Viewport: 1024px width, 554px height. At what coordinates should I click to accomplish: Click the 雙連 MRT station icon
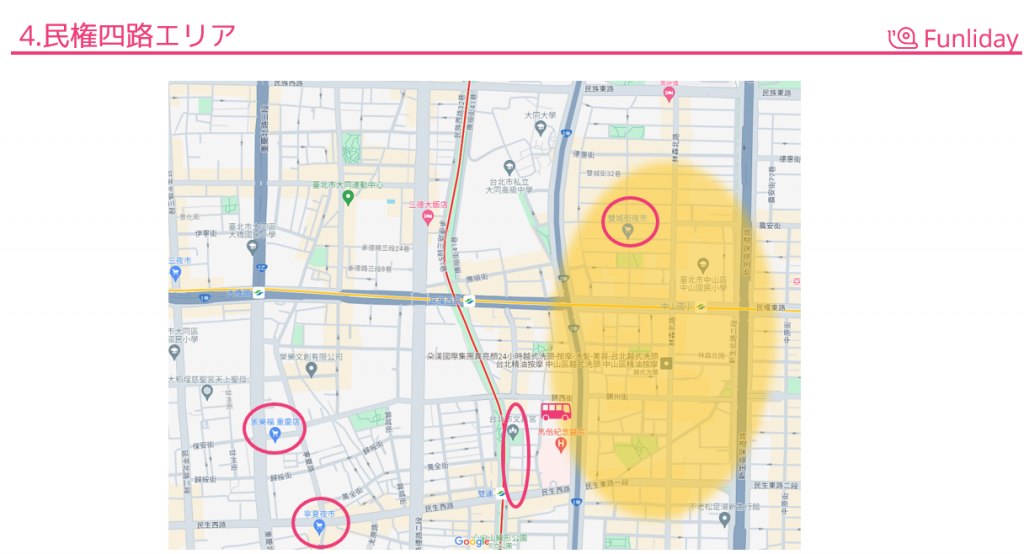tap(501, 493)
